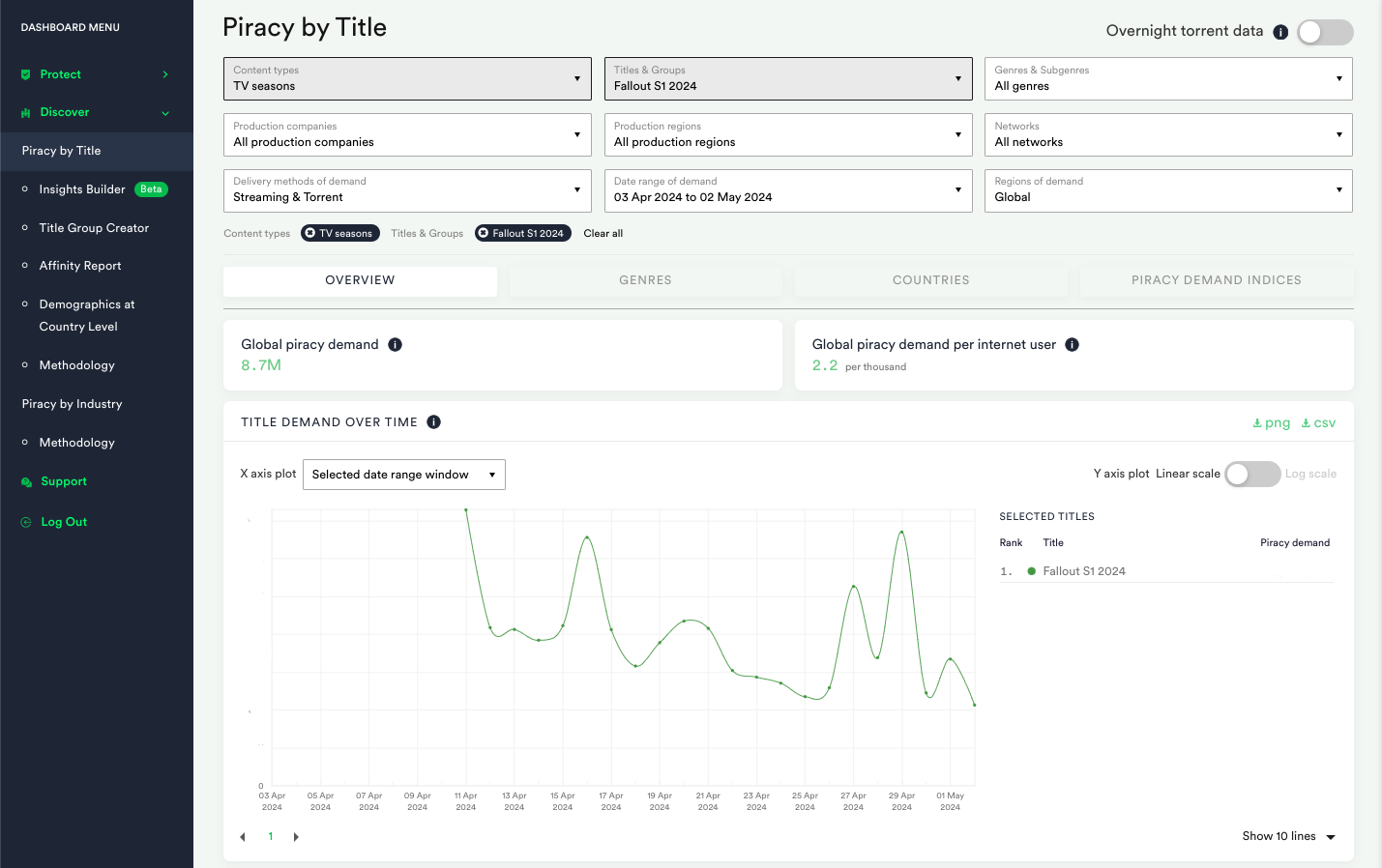The height and width of the screenshot is (868, 1382).
Task: Open Genres & Subgenres dropdown
Action: (1168, 78)
